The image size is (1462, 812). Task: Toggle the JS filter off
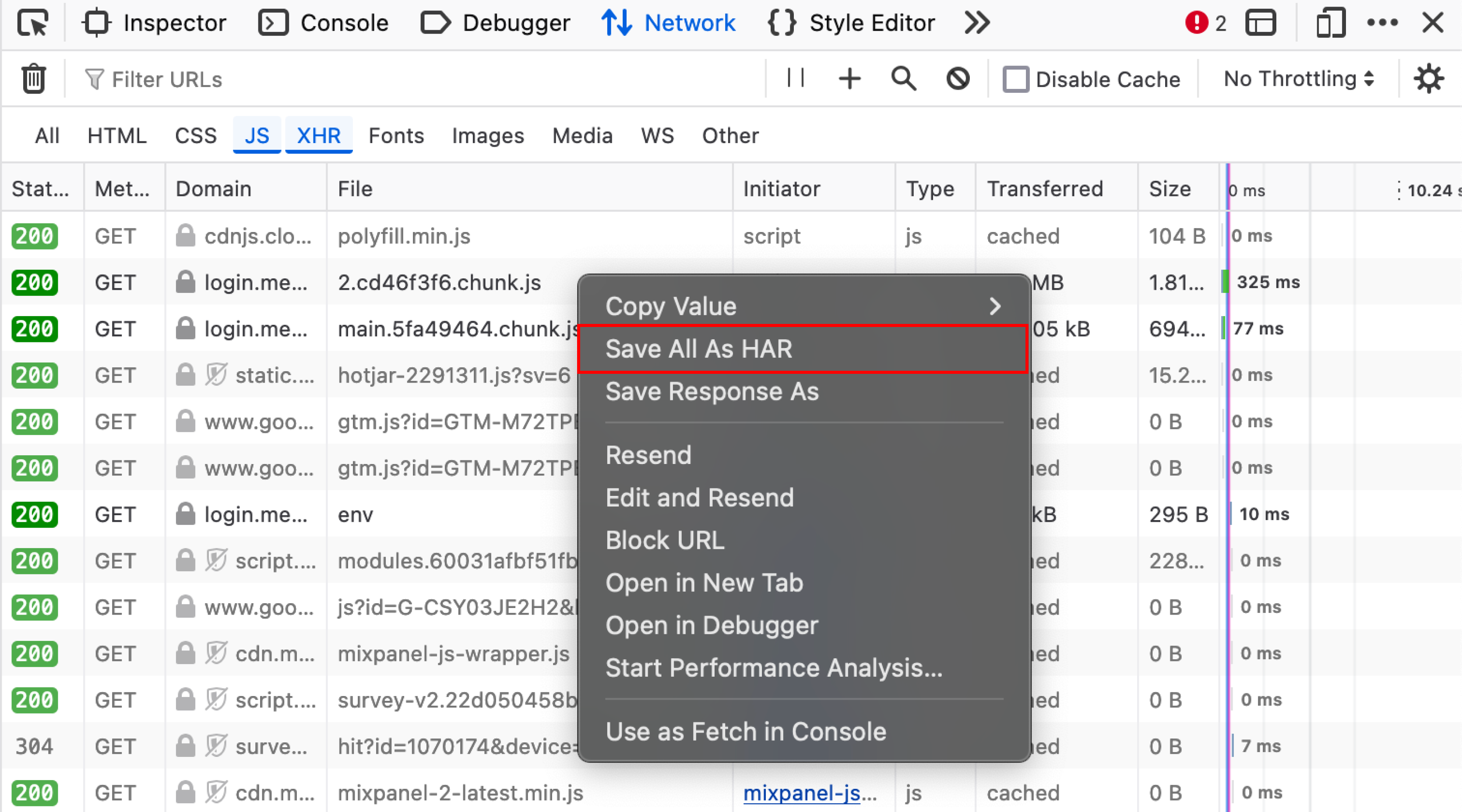257,136
